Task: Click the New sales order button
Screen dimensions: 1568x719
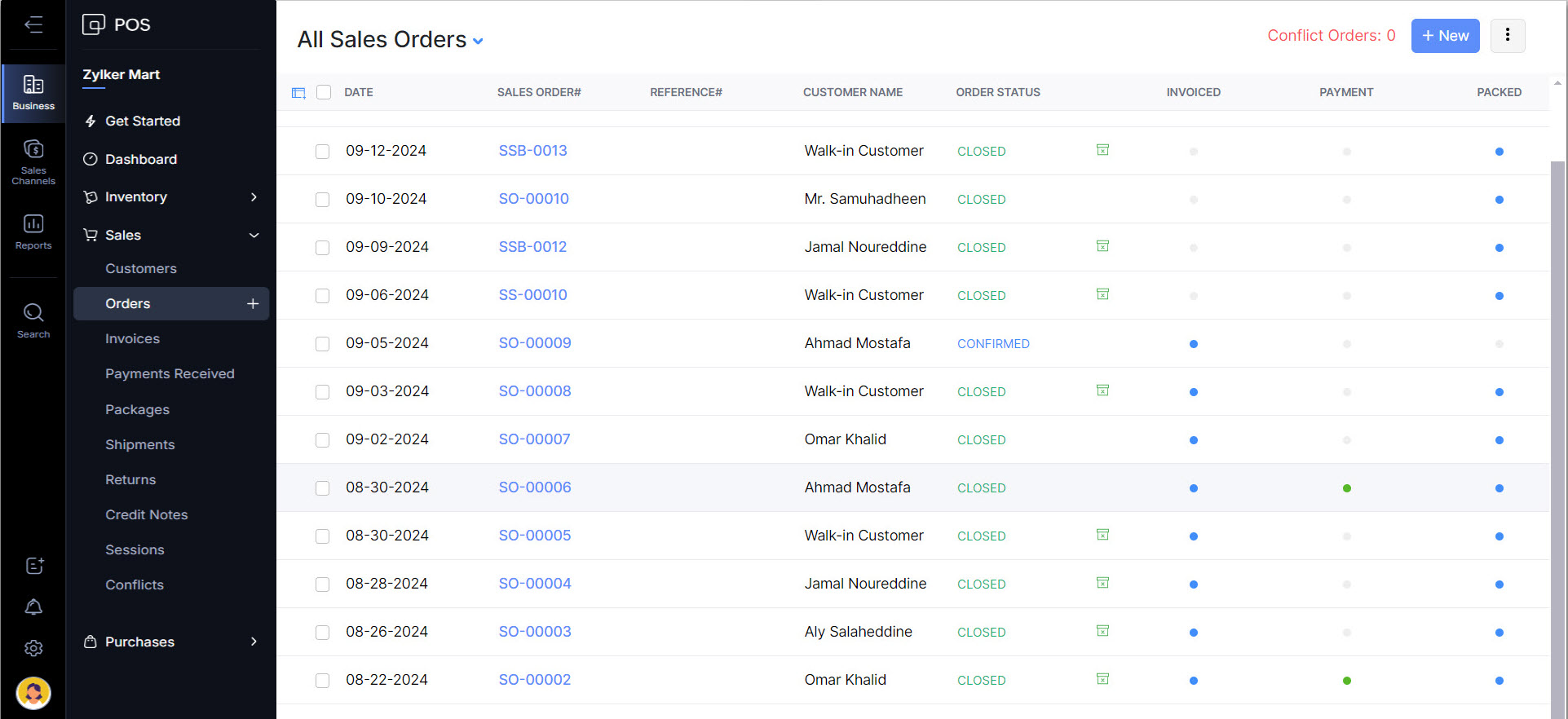Action: pos(1445,36)
